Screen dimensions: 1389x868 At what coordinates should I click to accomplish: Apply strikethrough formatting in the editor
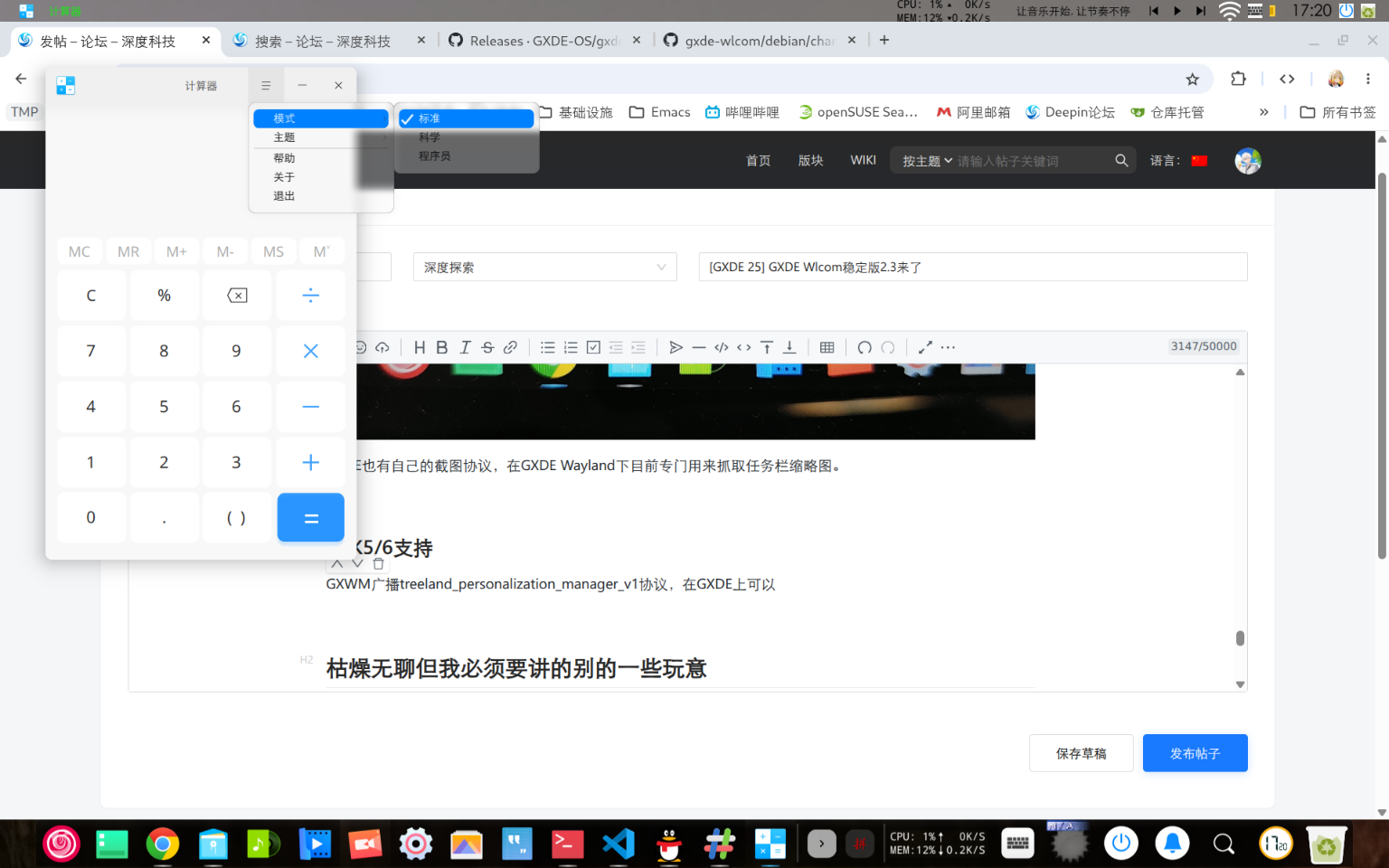tap(487, 347)
